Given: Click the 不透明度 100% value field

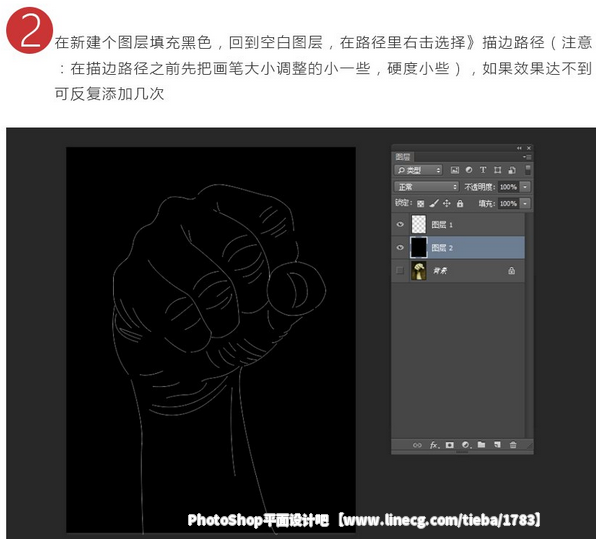Looking at the screenshot, I should [509, 187].
